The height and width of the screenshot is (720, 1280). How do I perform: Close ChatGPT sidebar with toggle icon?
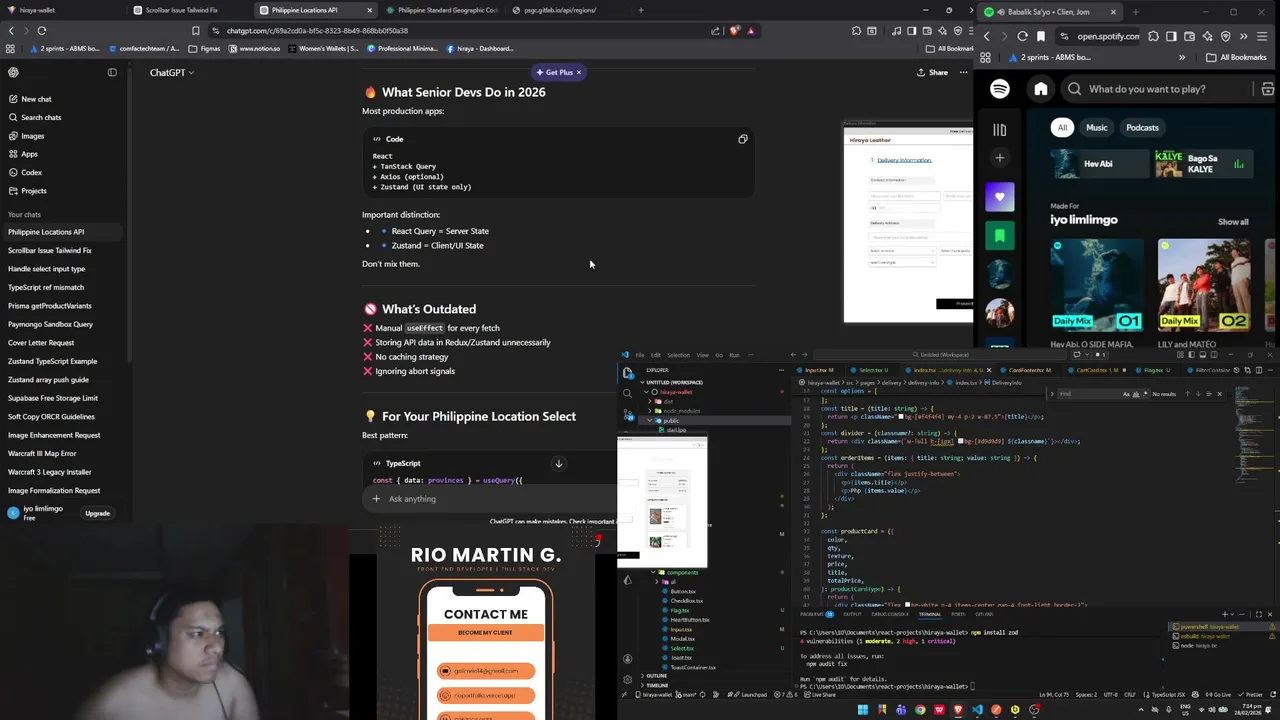pos(112,72)
